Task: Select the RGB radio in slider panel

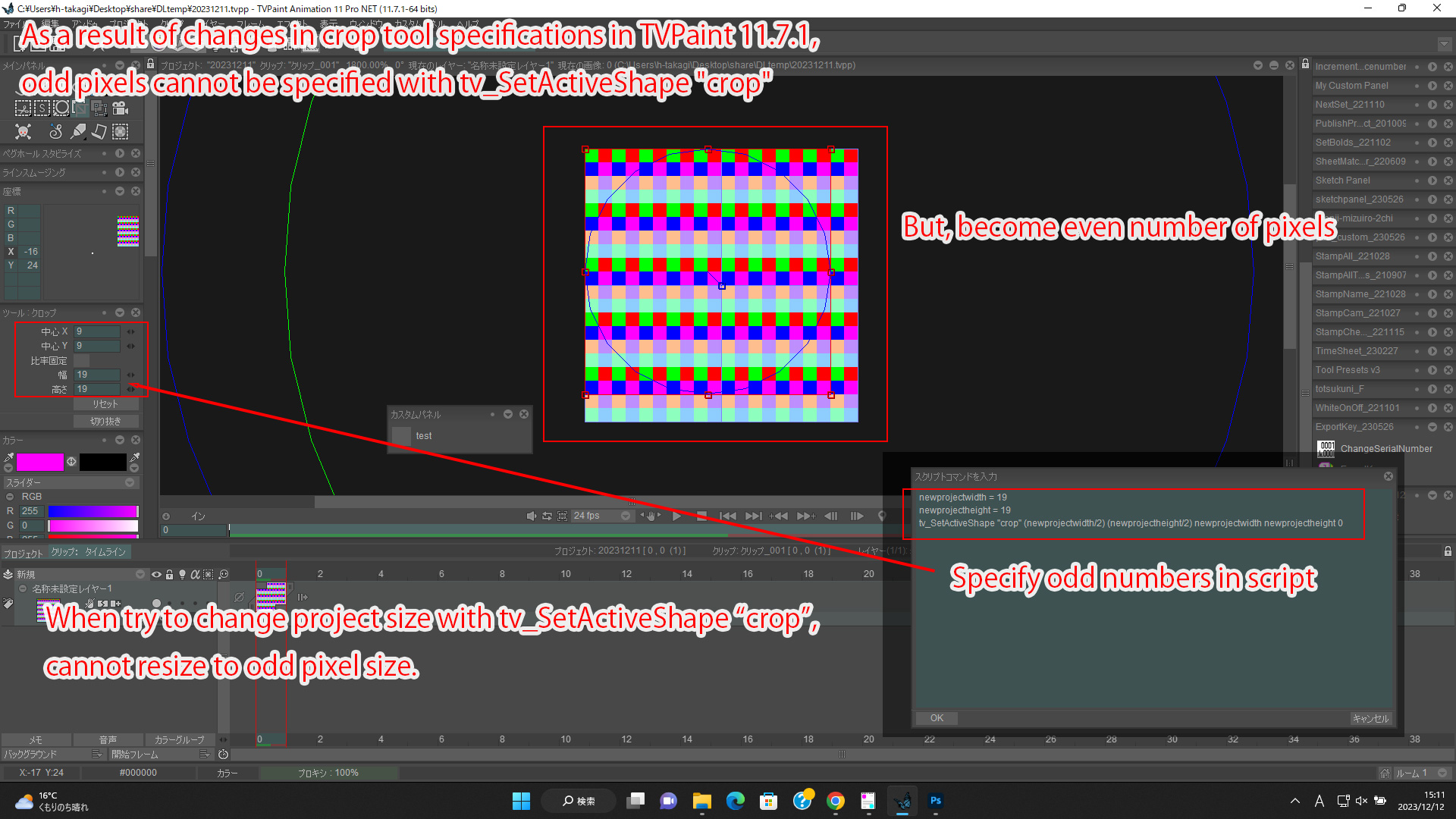Action: tap(10, 497)
